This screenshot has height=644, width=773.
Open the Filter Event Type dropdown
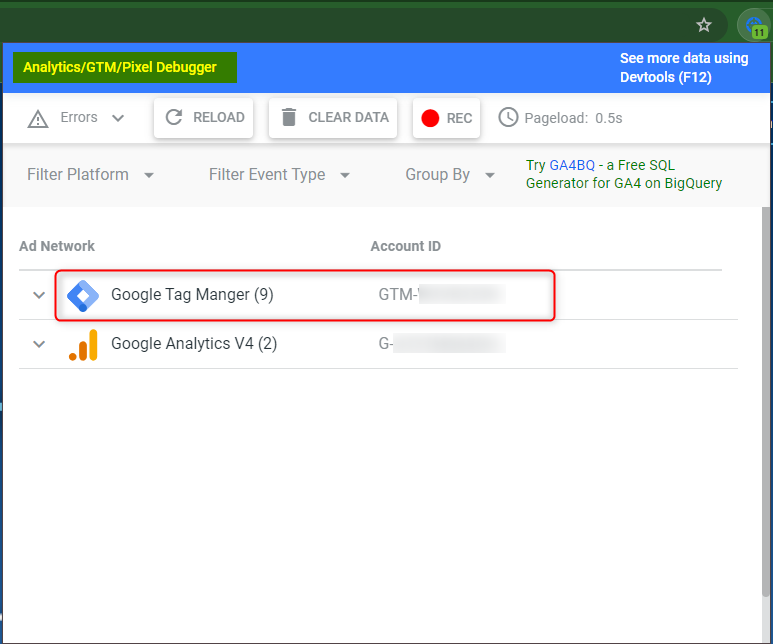280,175
